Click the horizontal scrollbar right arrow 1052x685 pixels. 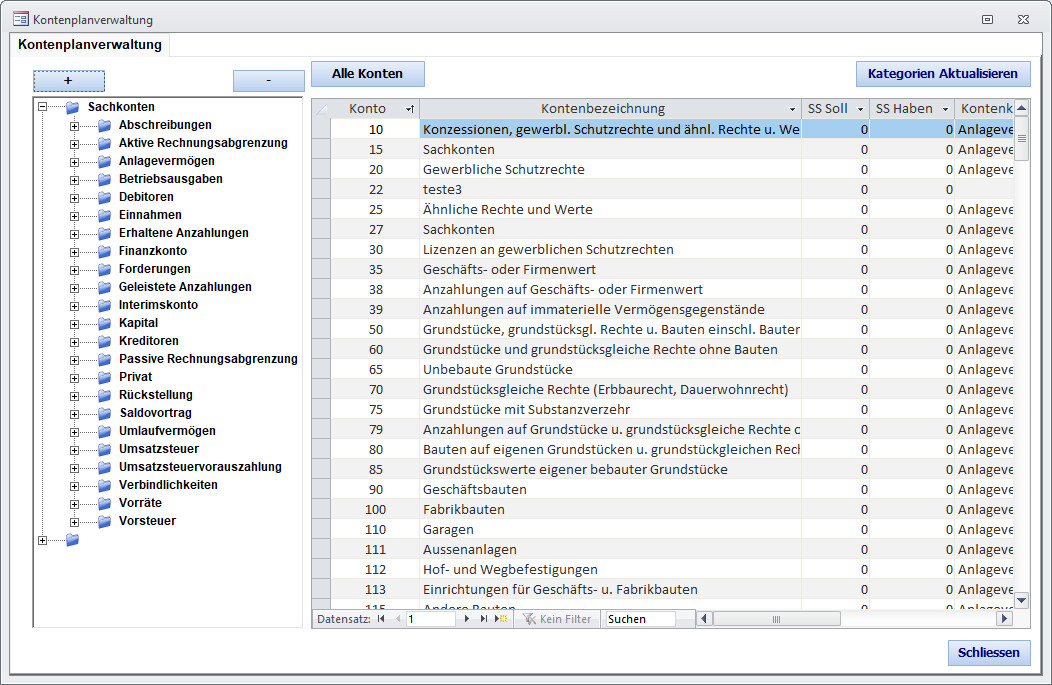tap(1005, 619)
